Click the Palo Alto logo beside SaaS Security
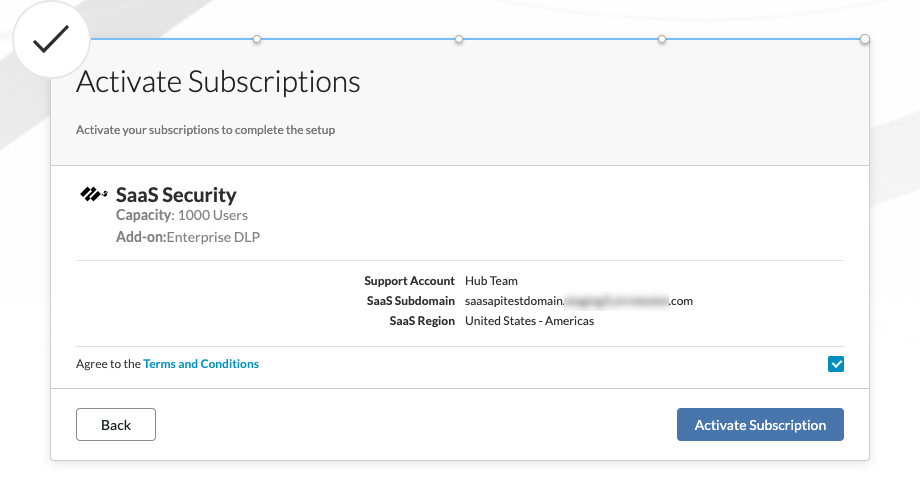Image resolution: width=920 pixels, height=496 pixels. tap(93, 194)
